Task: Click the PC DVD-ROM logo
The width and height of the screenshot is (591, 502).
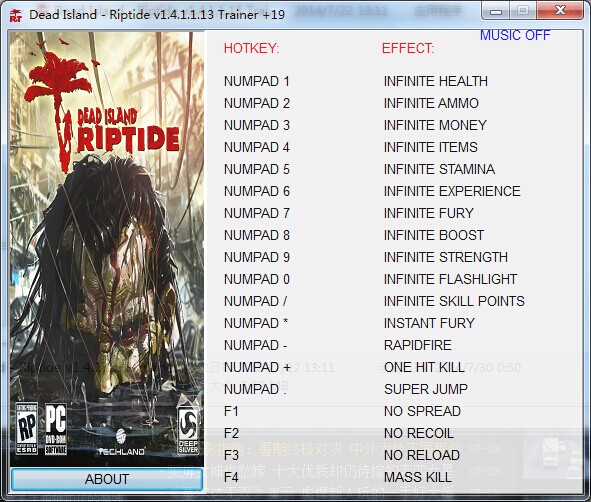Action: pyautogui.click(x=56, y=429)
